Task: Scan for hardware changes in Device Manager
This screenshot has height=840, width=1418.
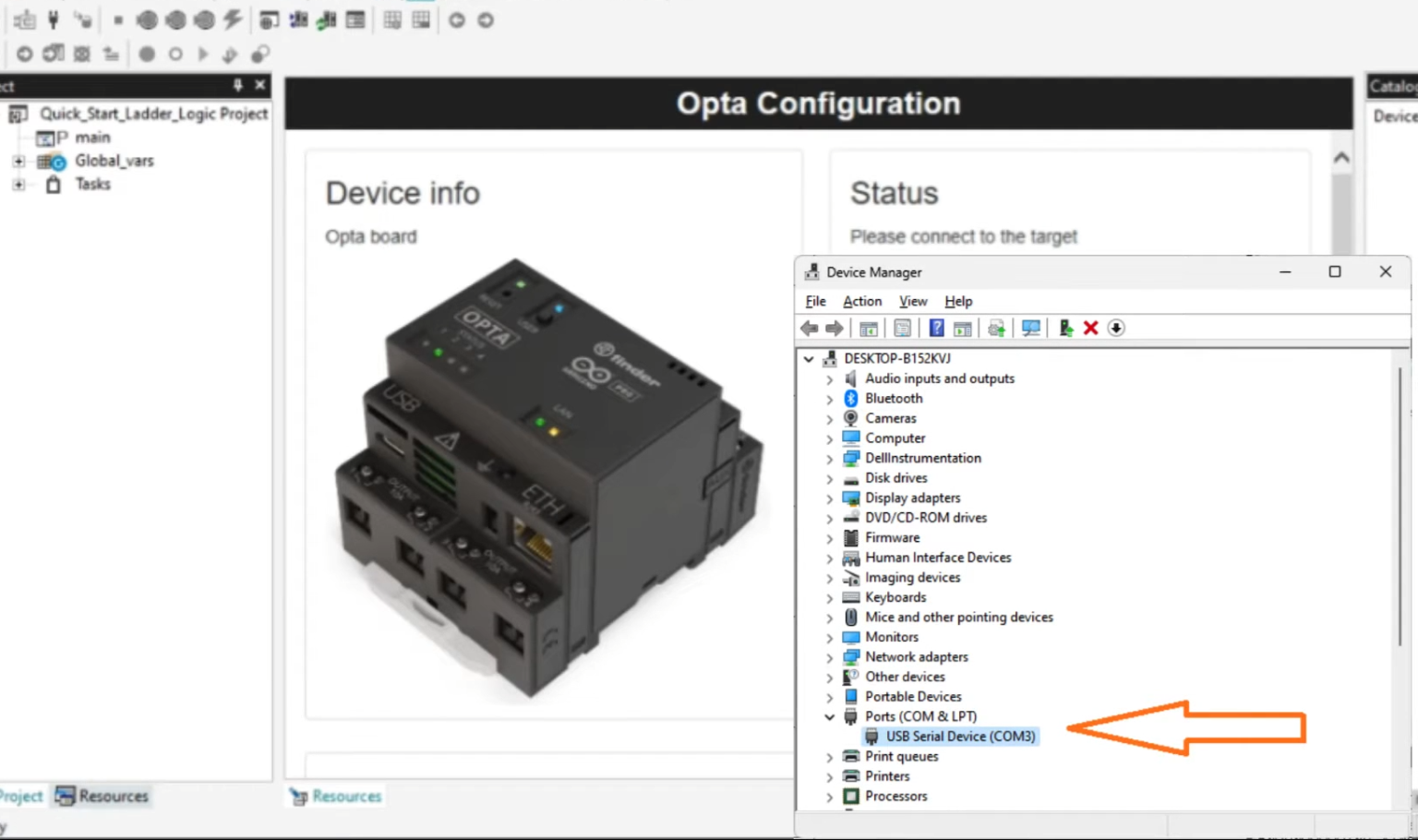Action: click(1031, 328)
